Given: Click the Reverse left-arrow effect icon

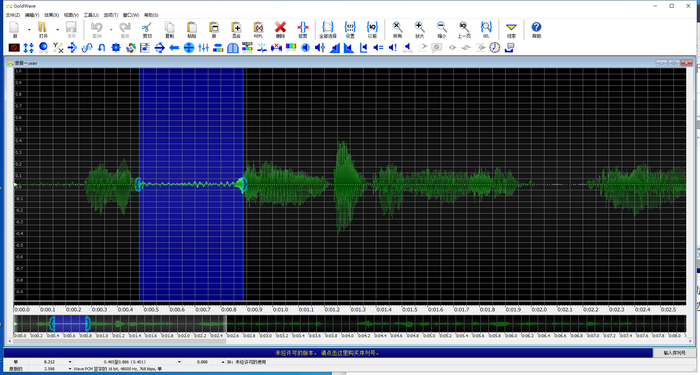Looking at the screenshot, I should point(174,47).
